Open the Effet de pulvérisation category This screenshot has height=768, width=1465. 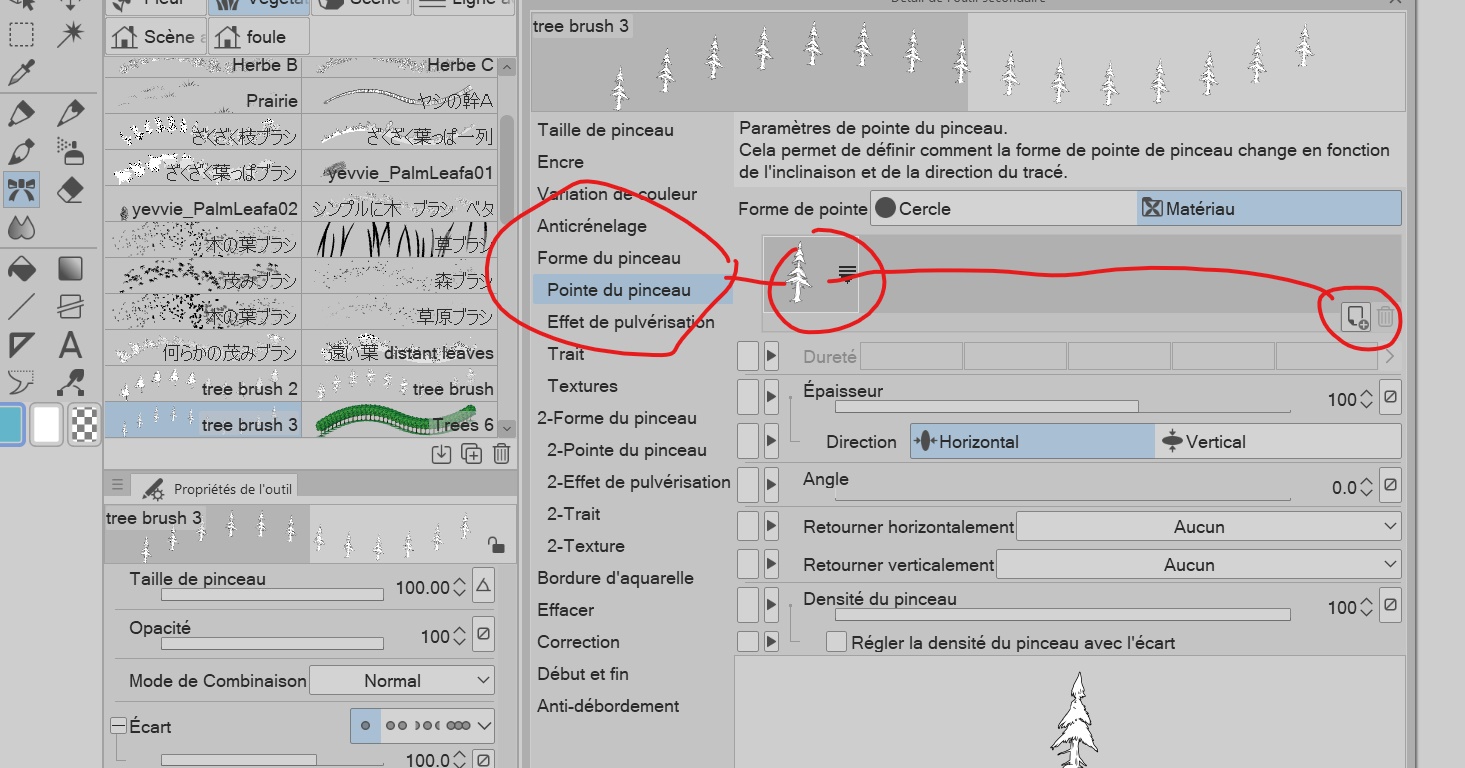631,322
